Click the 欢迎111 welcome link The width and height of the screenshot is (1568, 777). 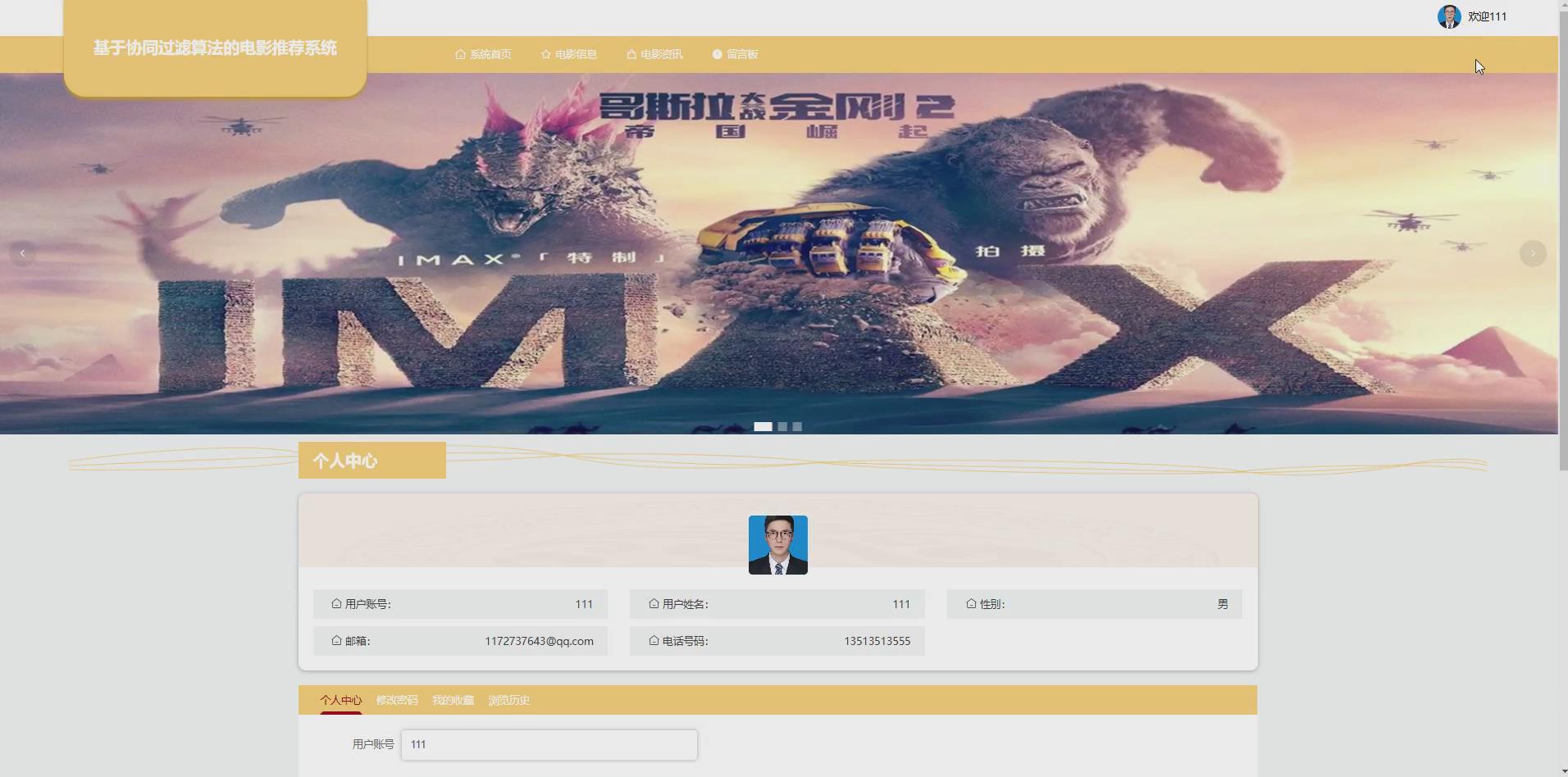(1487, 16)
